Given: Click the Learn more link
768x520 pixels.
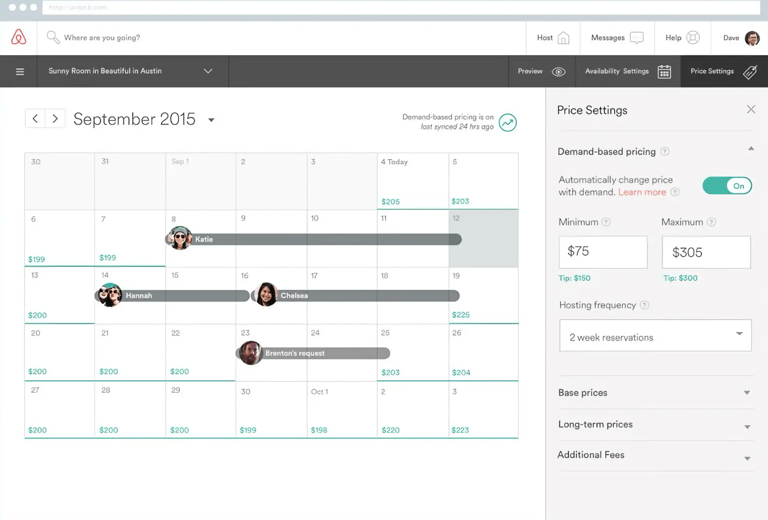Looking at the screenshot, I should point(642,192).
